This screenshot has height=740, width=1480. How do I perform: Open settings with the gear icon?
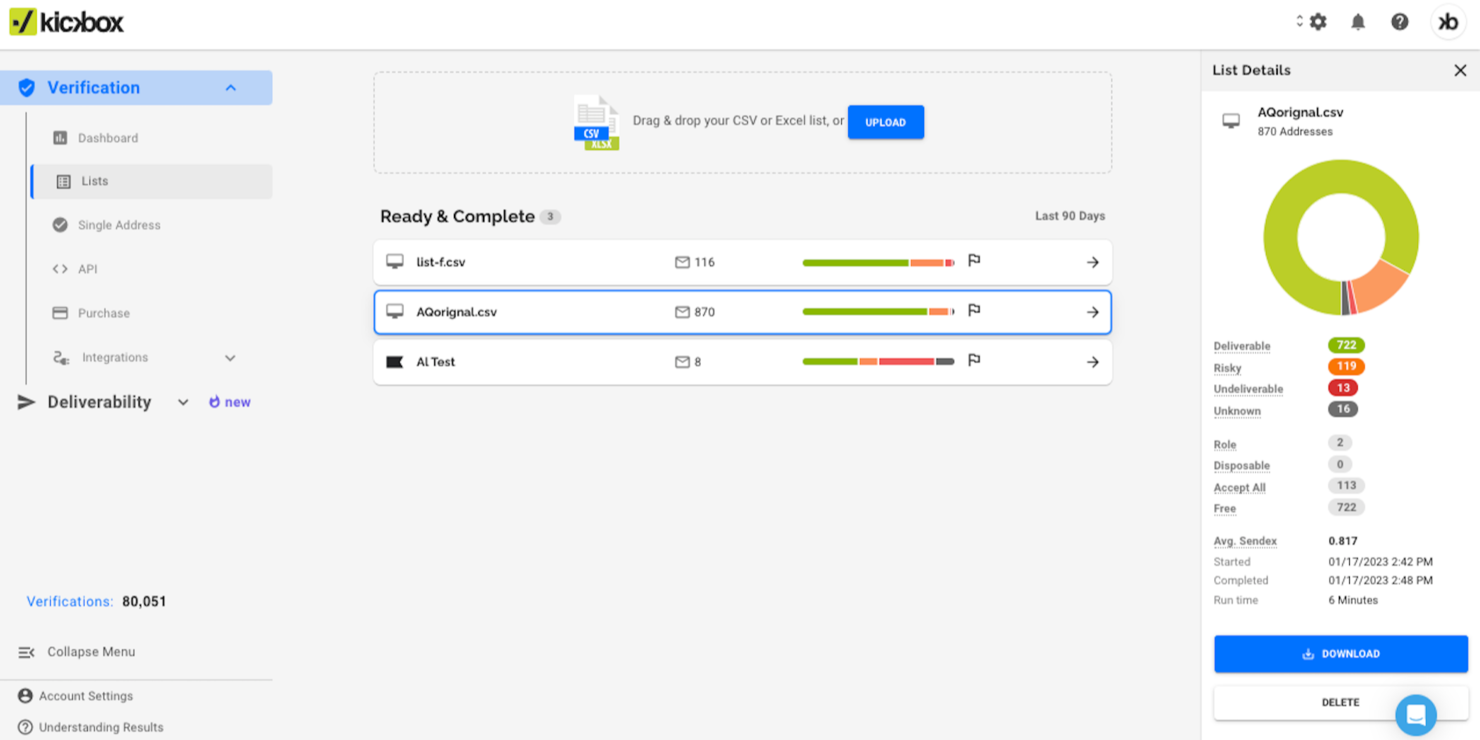1318,20
